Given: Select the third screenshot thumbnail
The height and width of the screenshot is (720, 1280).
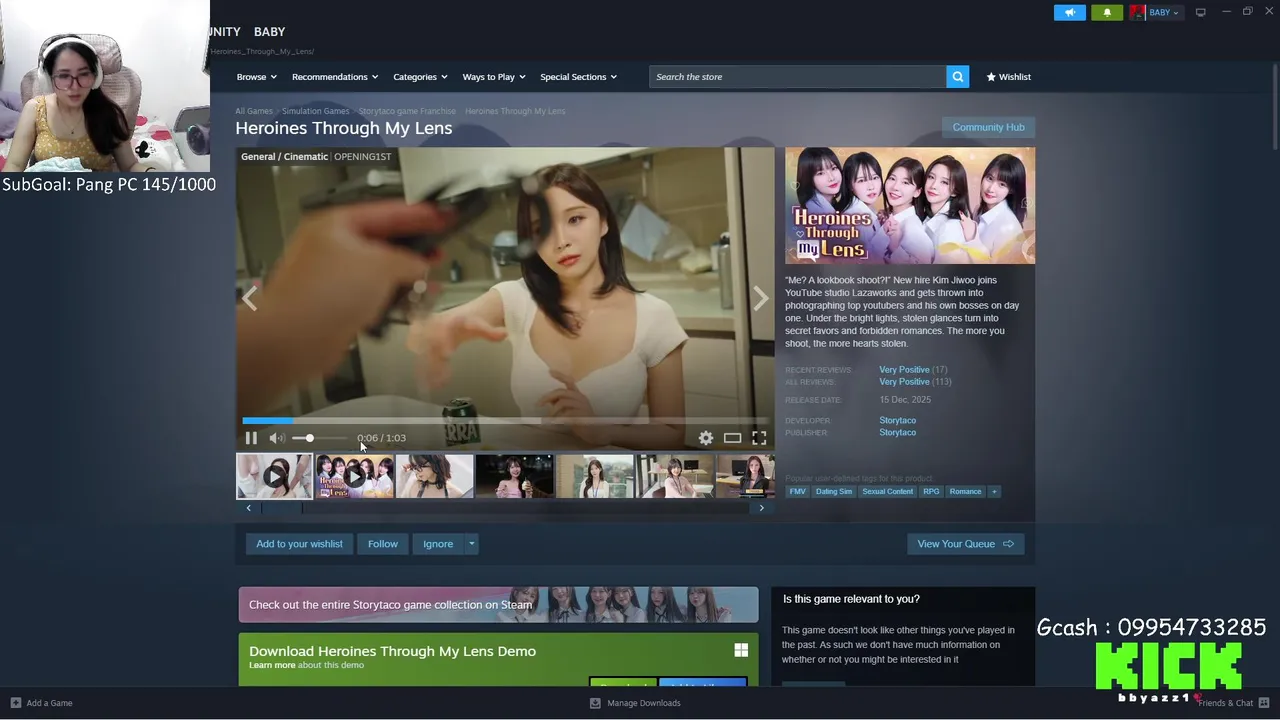Looking at the screenshot, I should [x=434, y=476].
